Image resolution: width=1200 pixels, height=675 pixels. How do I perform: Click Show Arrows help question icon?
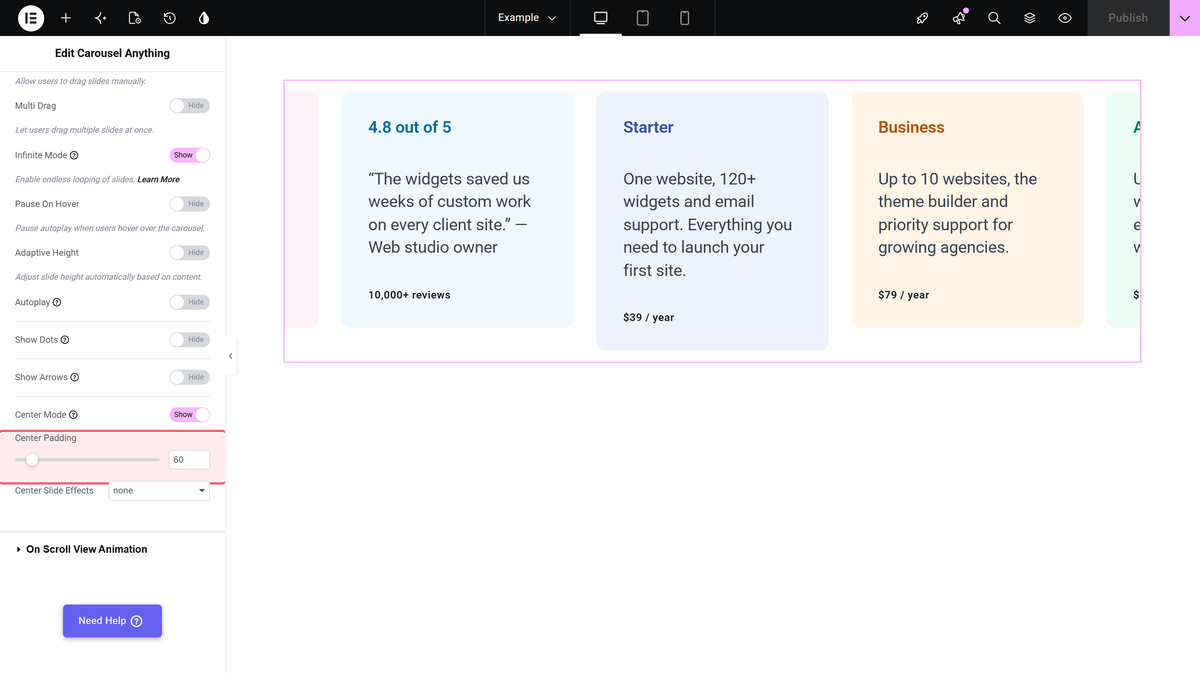click(x=75, y=378)
